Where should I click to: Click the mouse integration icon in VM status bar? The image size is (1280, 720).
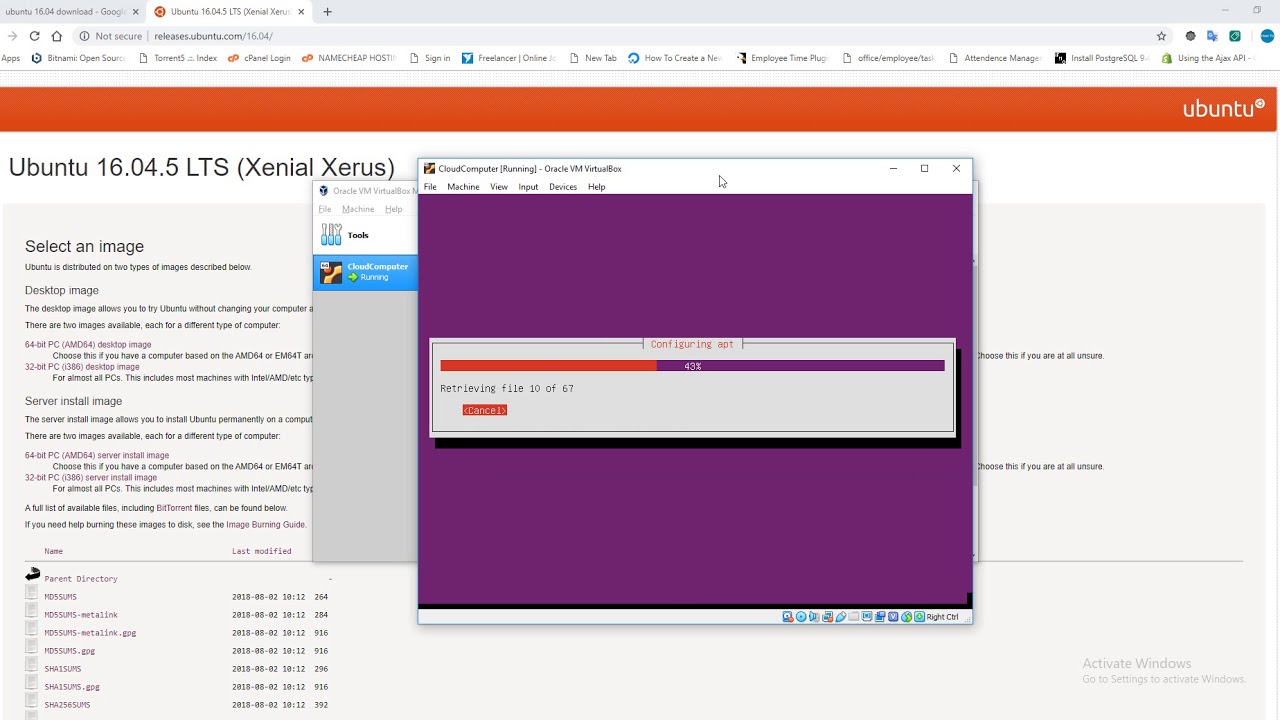906,617
